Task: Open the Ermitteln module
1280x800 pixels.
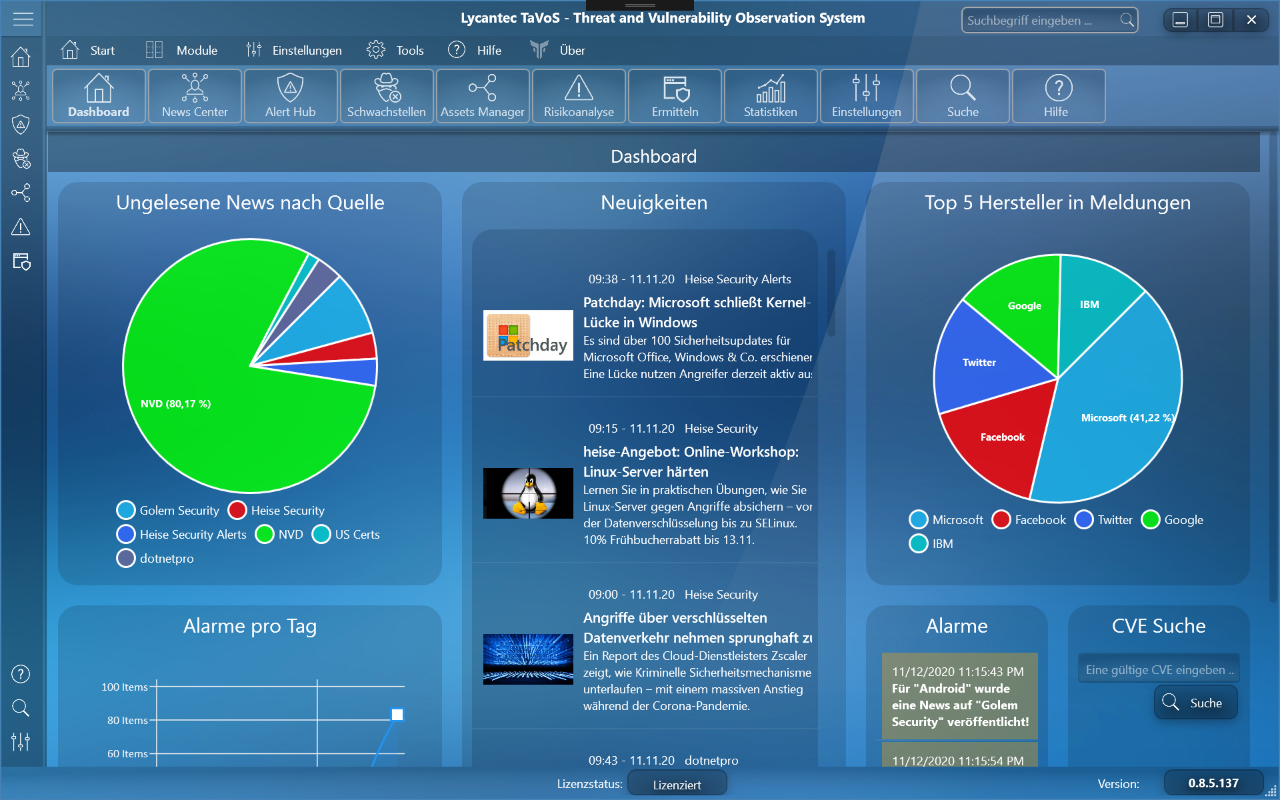Action: (675, 96)
